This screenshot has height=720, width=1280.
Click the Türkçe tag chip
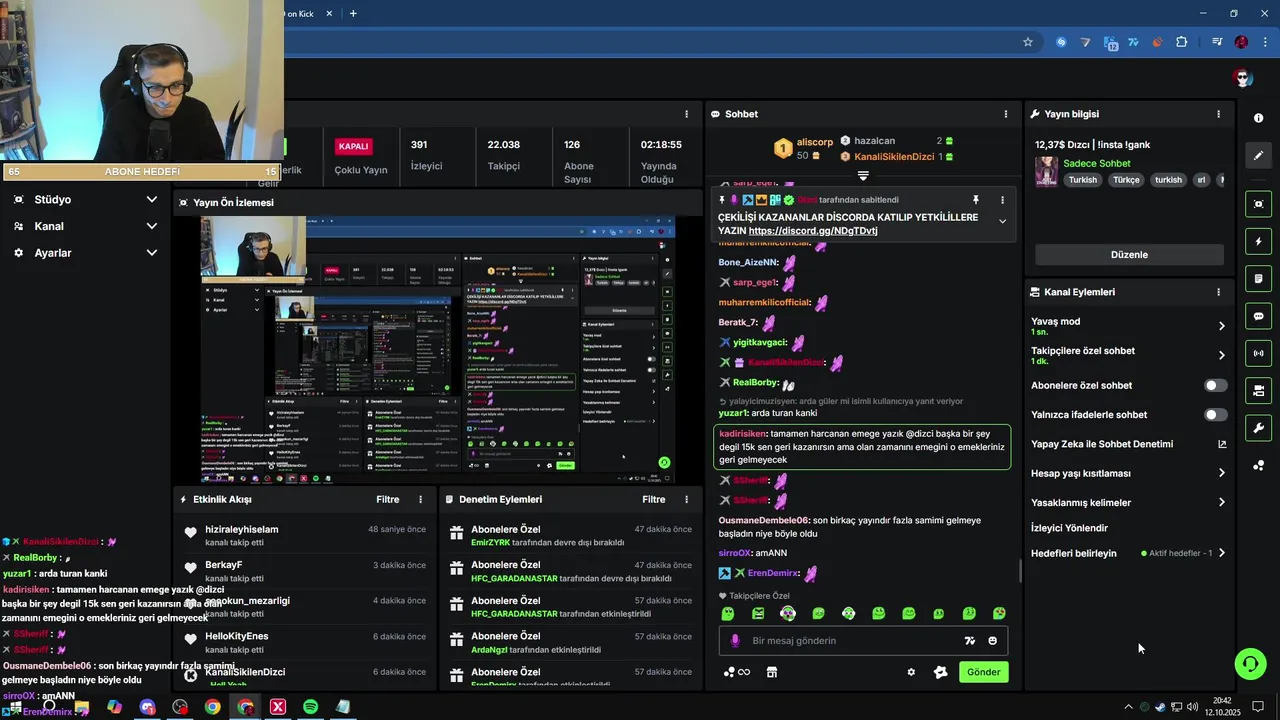[1126, 180]
